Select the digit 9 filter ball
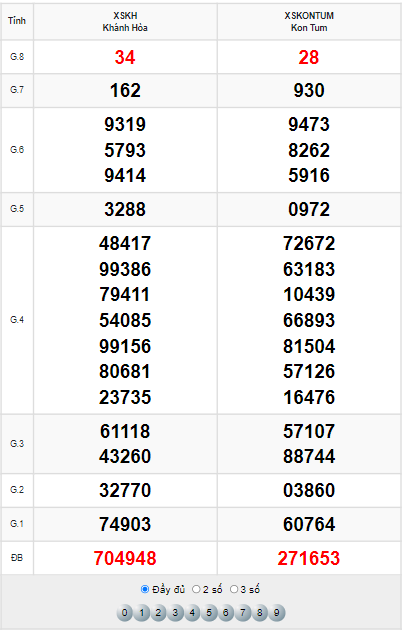Viewport: 403px width, 633px height. click(277, 612)
